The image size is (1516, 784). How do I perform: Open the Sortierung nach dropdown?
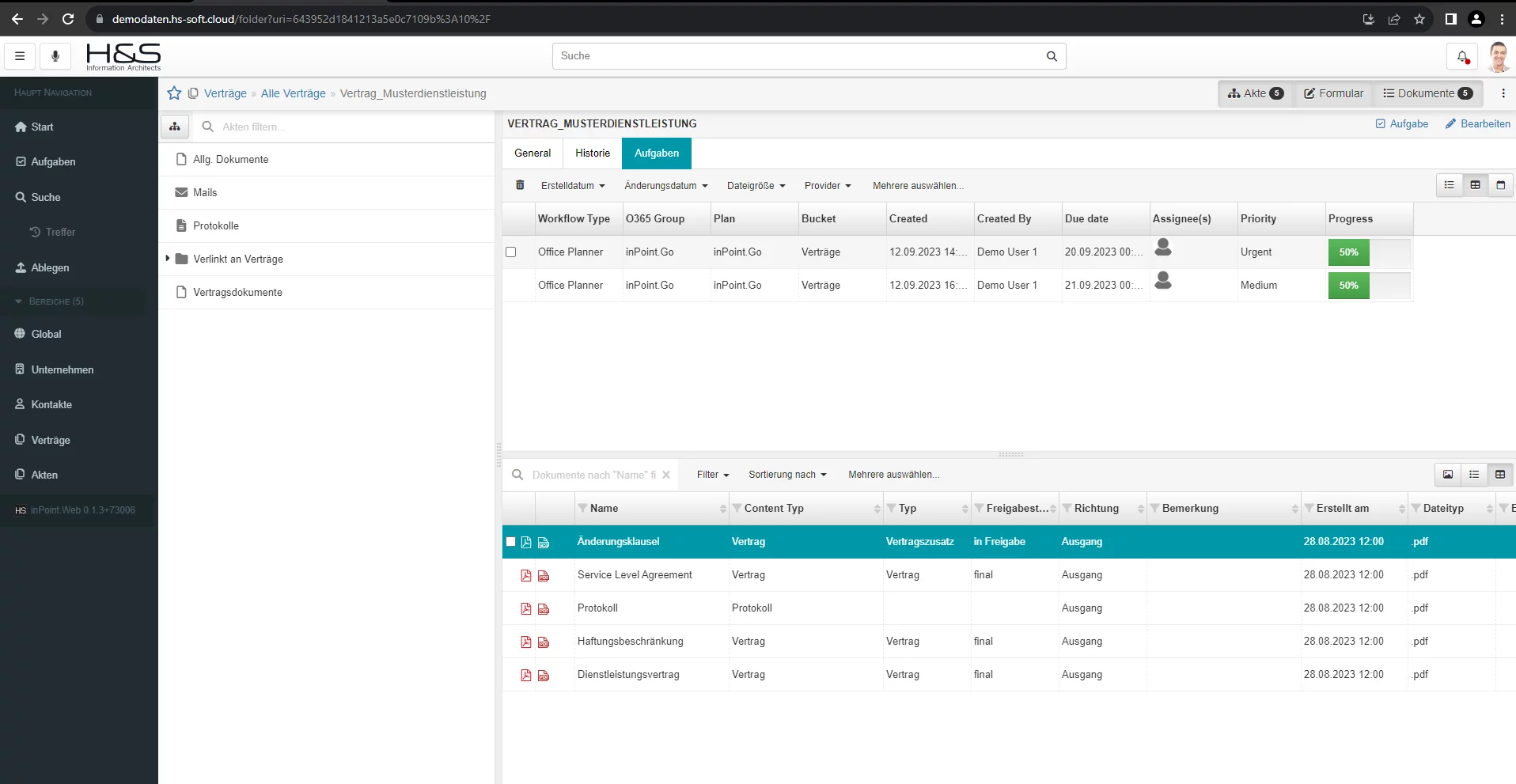[x=787, y=475]
